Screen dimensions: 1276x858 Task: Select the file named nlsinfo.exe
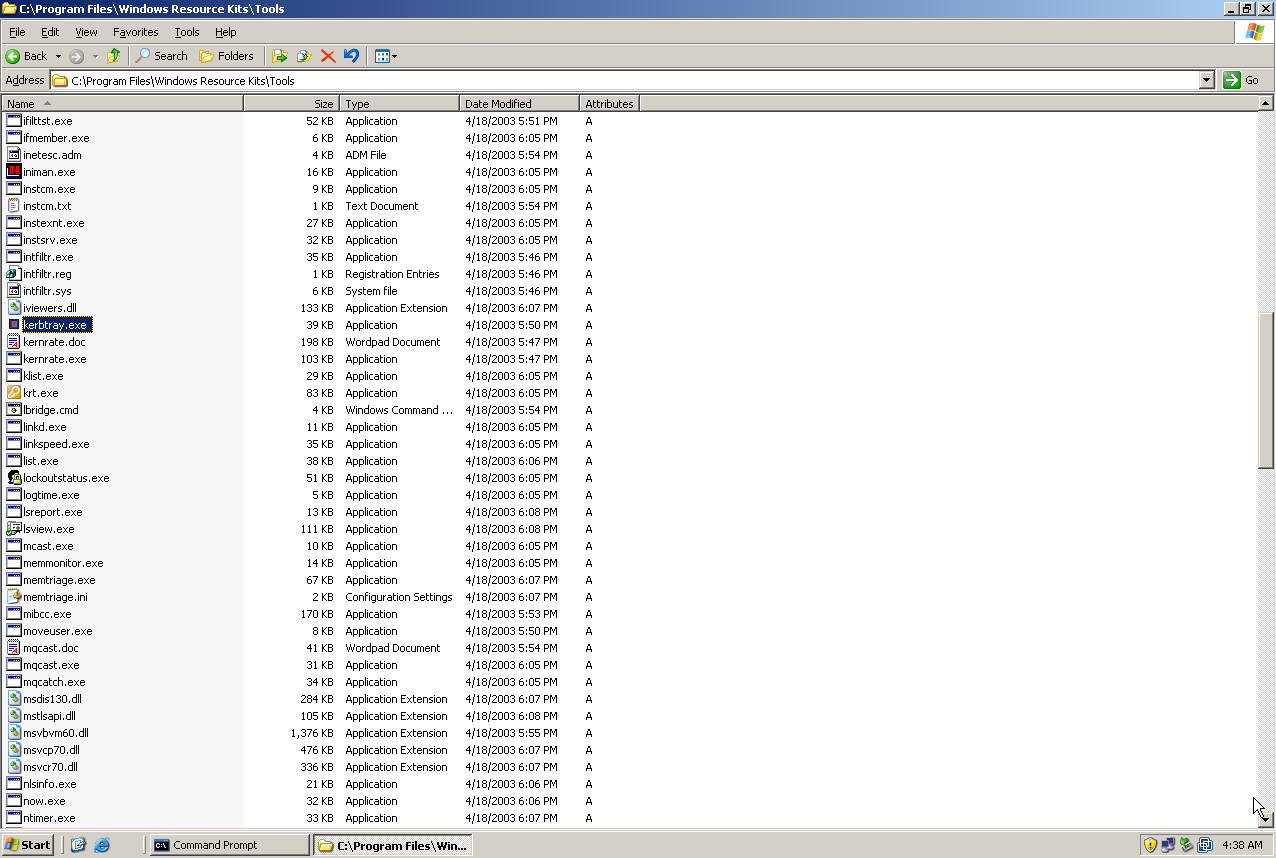(50, 784)
